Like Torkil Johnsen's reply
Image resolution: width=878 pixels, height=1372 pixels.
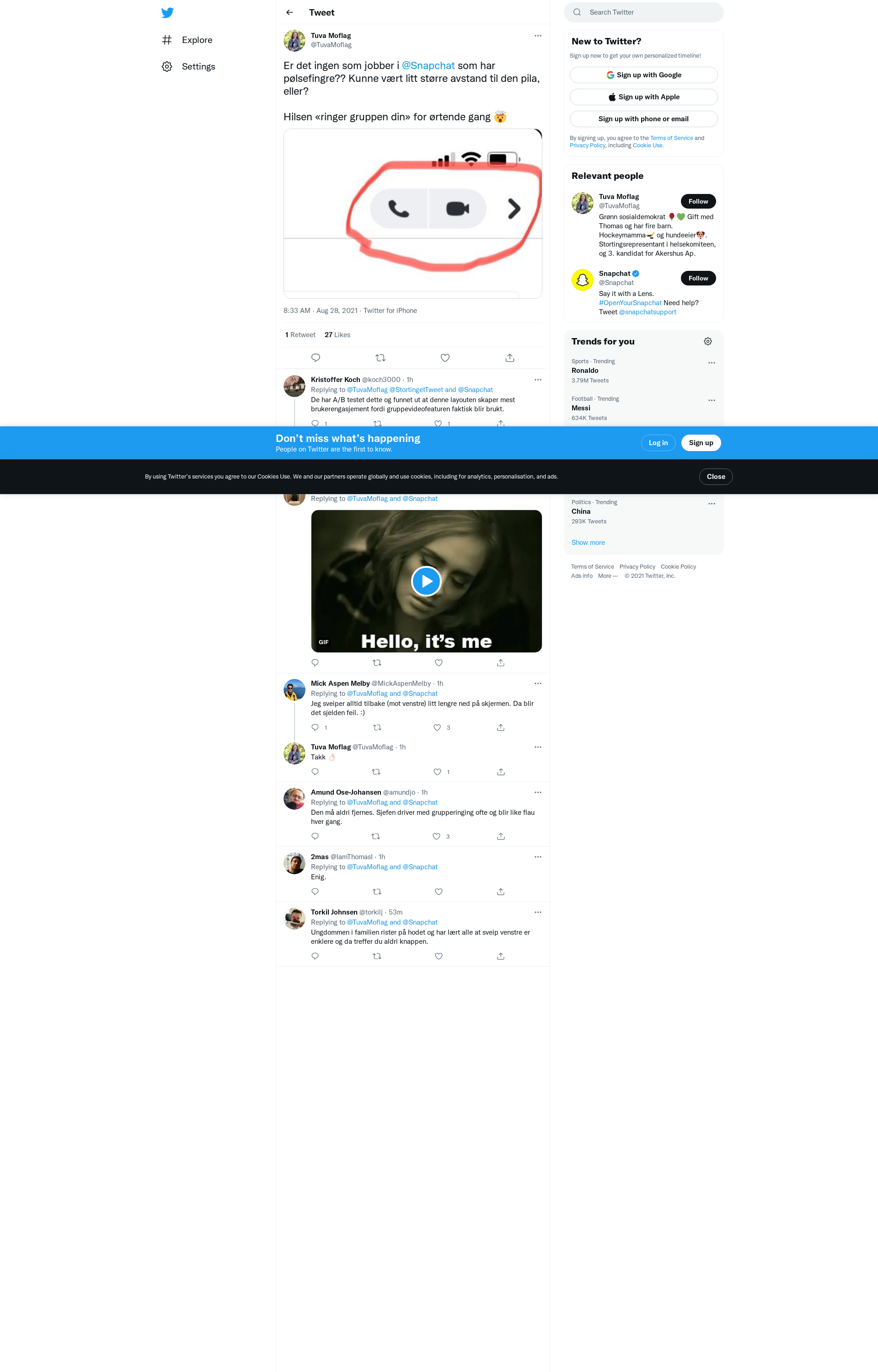439,956
